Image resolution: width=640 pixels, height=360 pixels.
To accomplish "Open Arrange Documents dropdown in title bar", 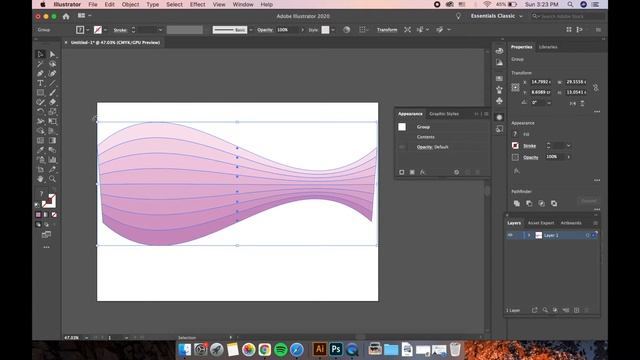I will point(84,16).
